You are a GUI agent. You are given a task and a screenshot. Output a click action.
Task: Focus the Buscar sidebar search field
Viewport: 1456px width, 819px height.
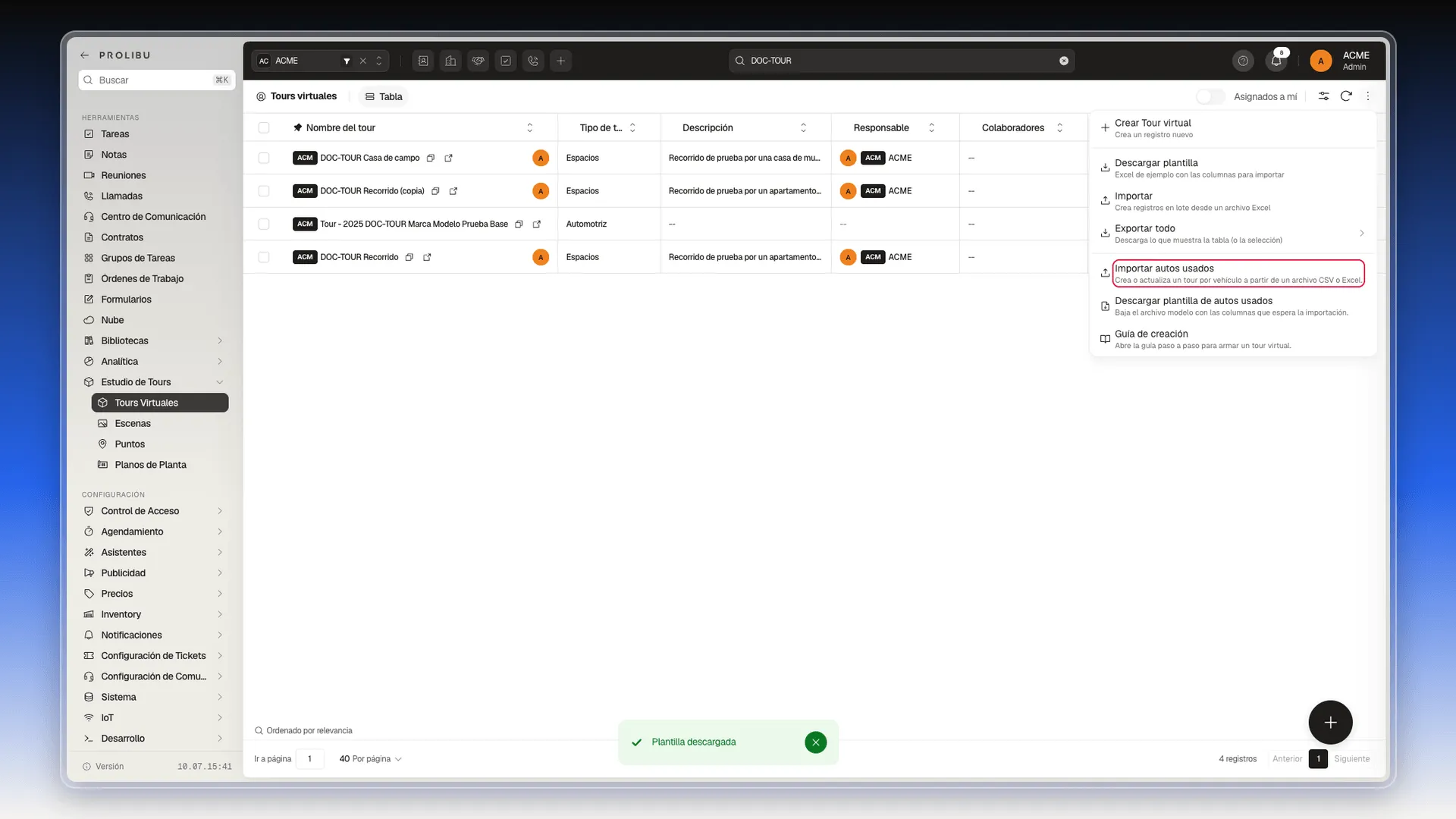click(157, 80)
